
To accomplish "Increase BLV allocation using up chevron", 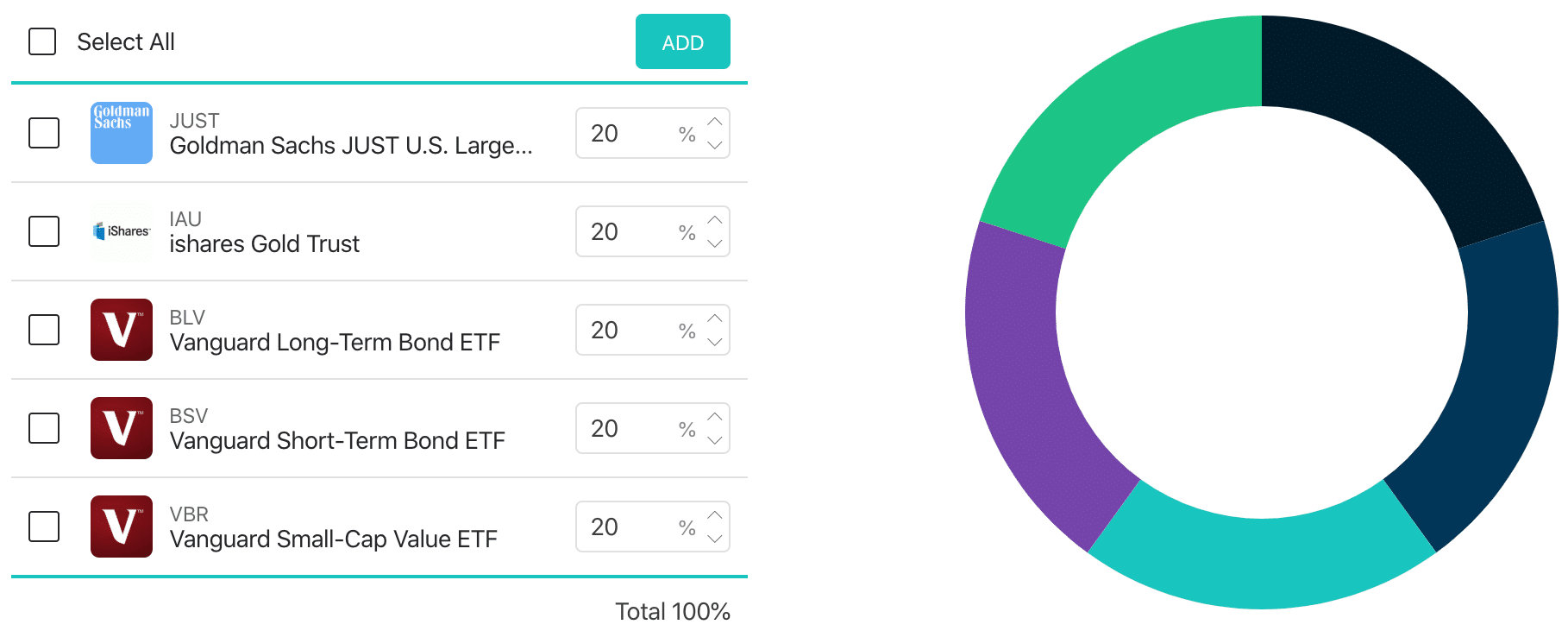I will click(x=715, y=318).
